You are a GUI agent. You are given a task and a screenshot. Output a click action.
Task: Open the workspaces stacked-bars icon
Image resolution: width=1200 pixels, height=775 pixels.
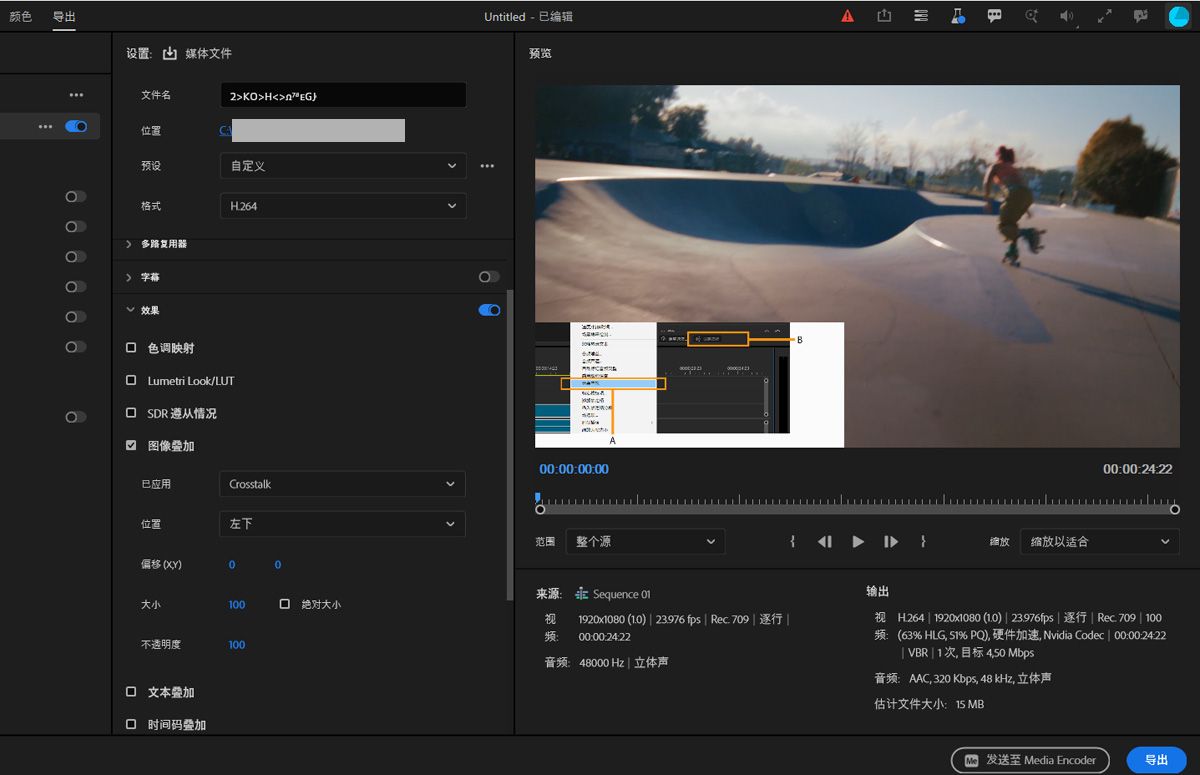[921, 16]
